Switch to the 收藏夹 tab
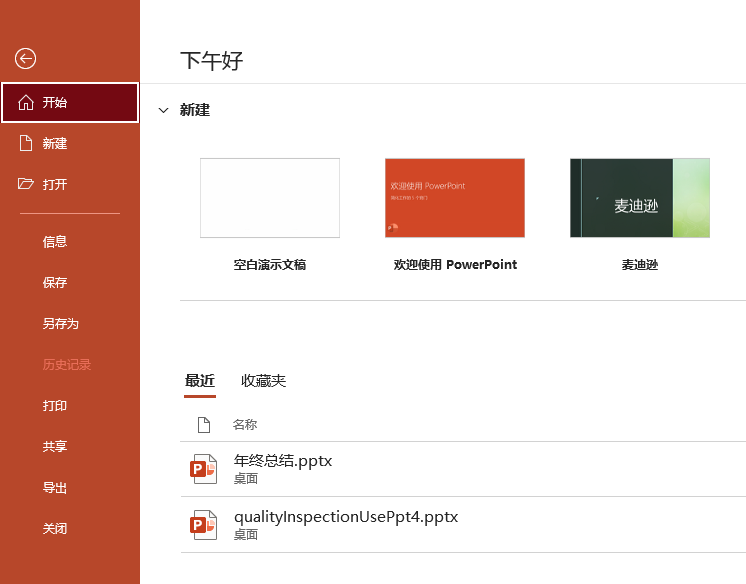The height and width of the screenshot is (584, 746). click(263, 381)
